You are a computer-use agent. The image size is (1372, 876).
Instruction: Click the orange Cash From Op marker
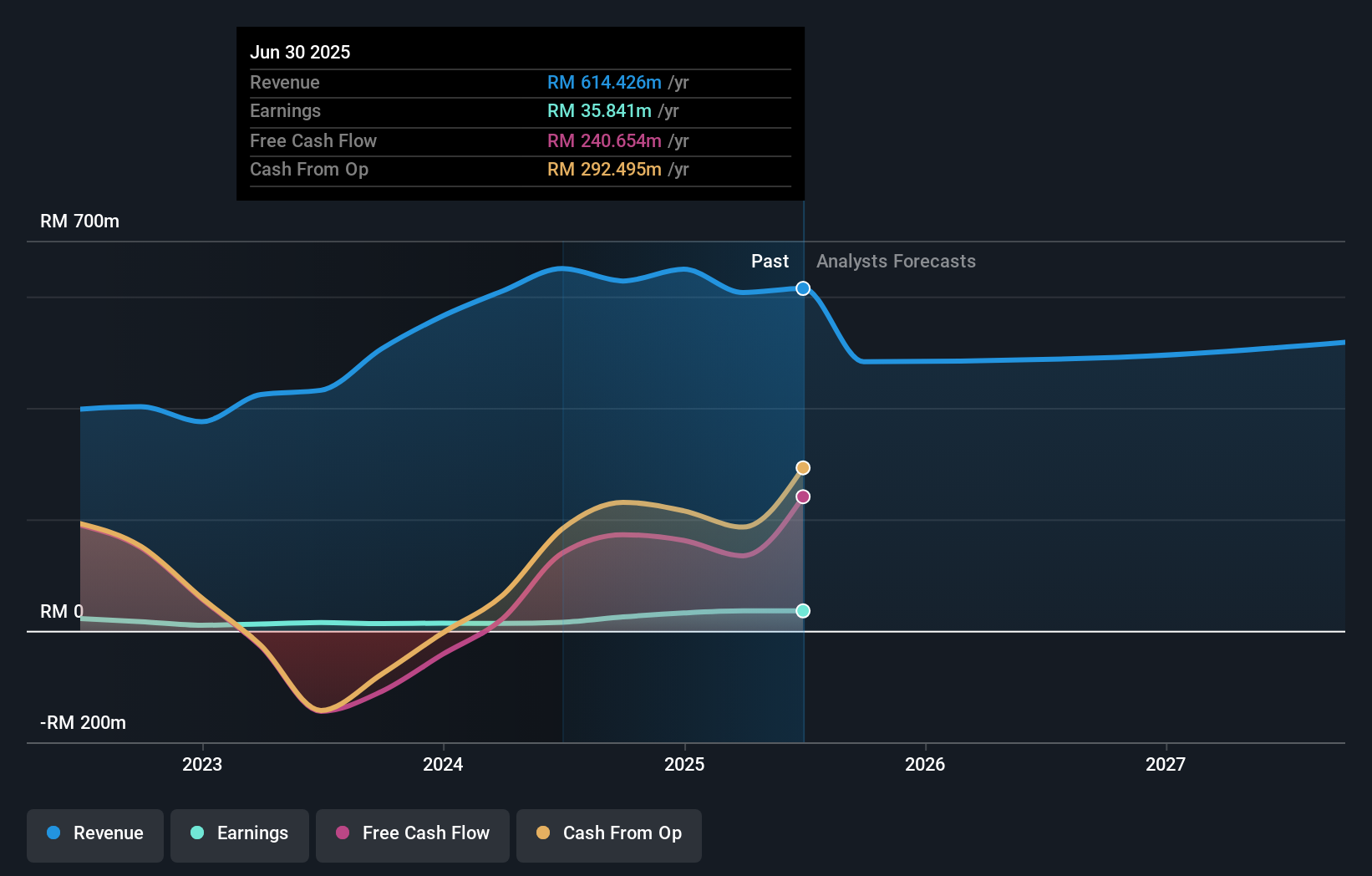(802, 467)
